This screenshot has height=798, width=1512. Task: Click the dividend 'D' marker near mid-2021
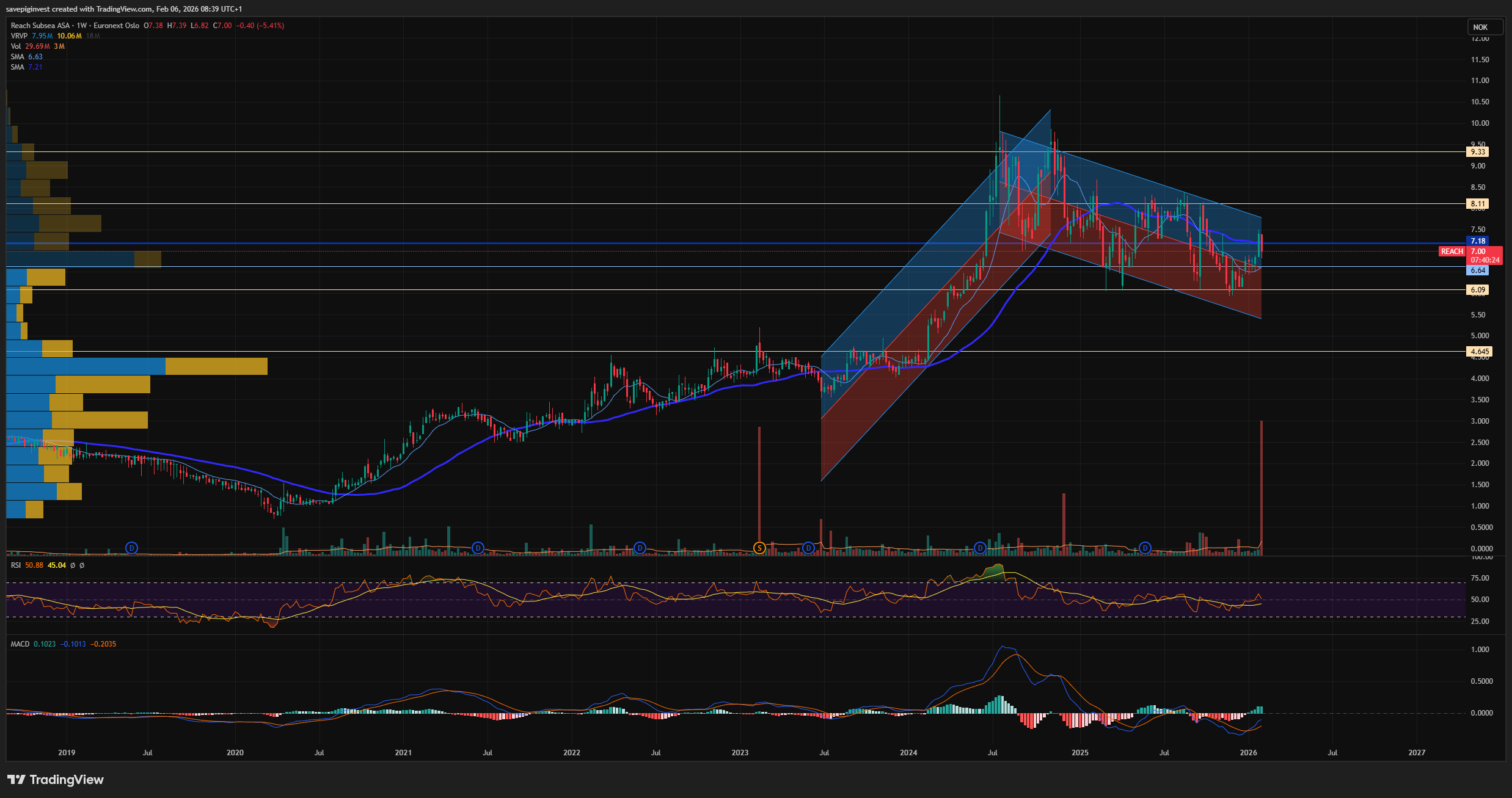pyautogui.click(x=478, y=548)
